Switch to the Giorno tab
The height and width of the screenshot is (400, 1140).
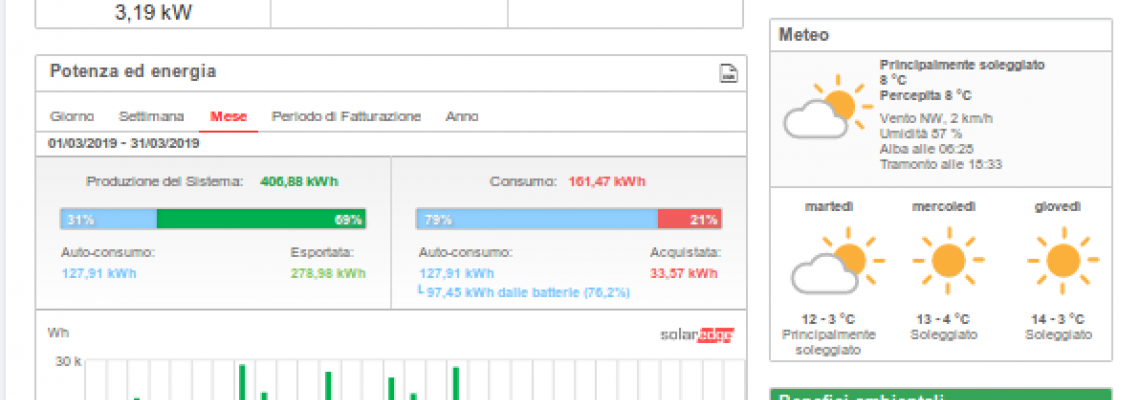pyautogui.click(x=72, y=117)
